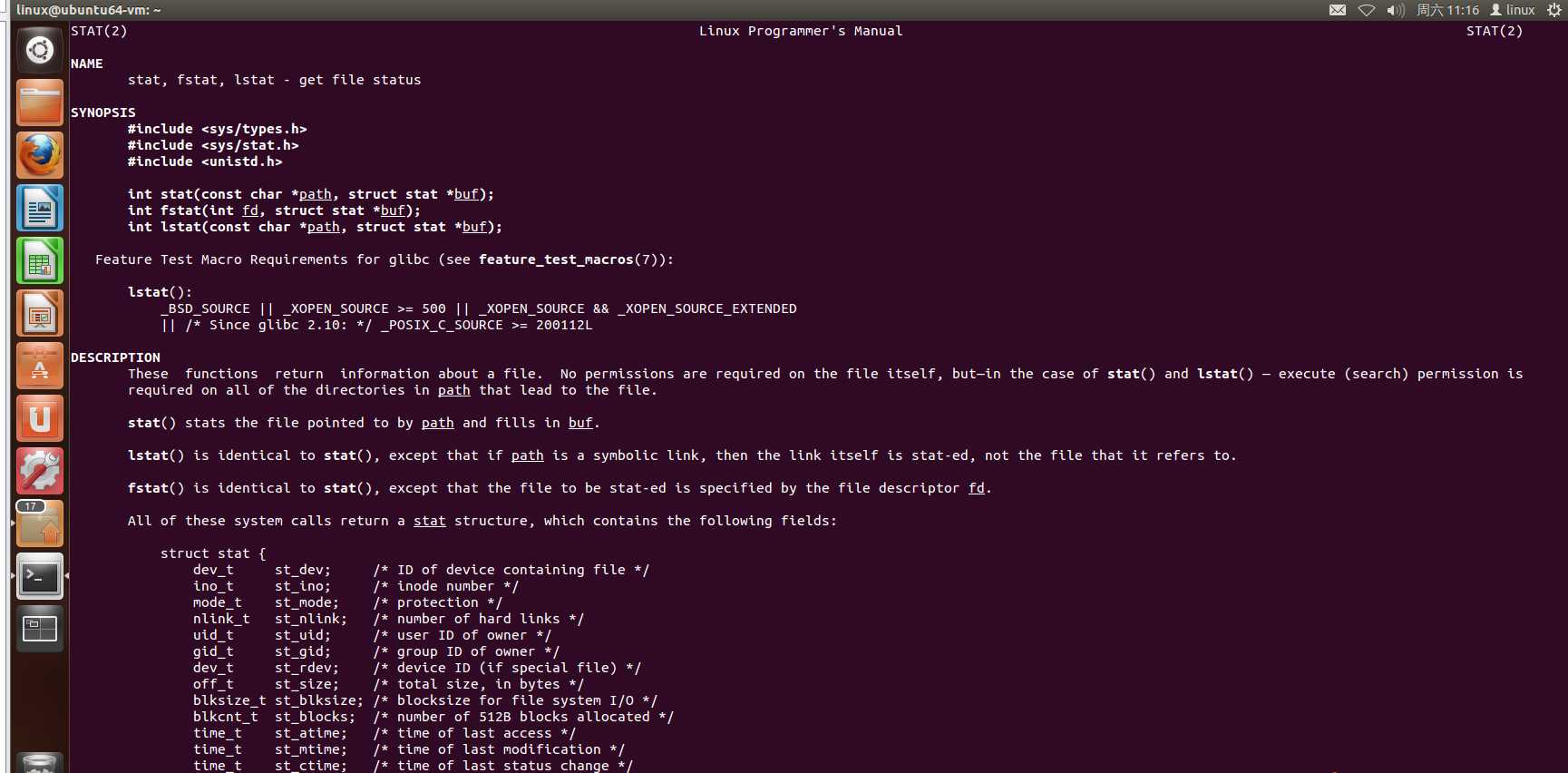The image size is (1568, 773).
Task: Click the 'st_blocks;' field
Action: 316,717
